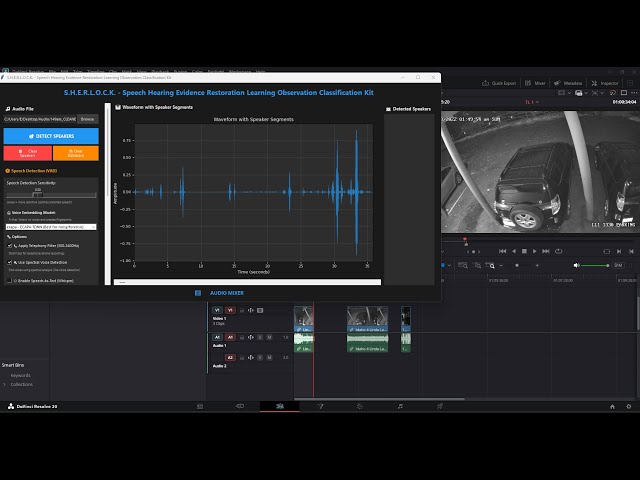640x480 pixels.
Task: Click the Detect Speakers button
Action: pyautogui.click(x=51, y=136)
